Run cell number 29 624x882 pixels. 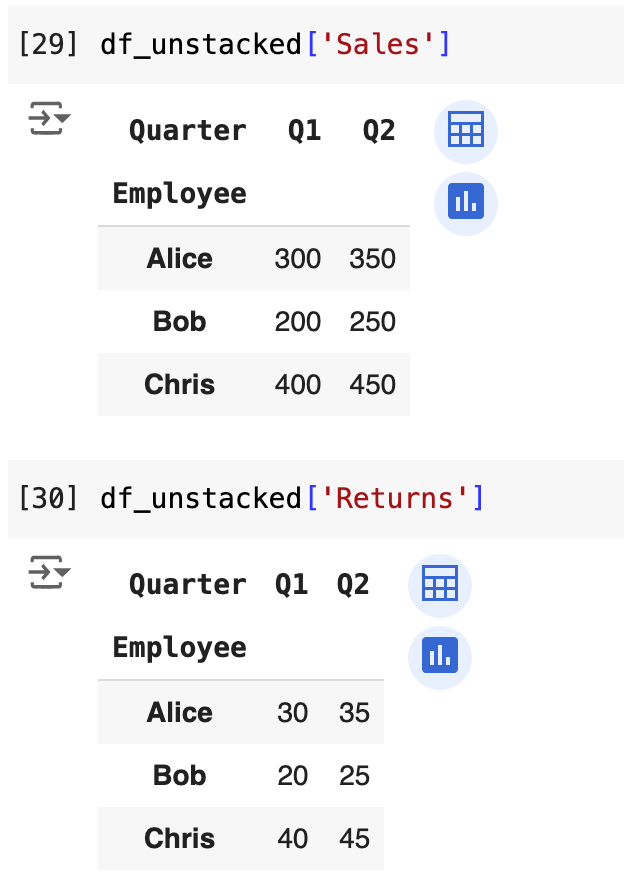(x=50, y=44)
